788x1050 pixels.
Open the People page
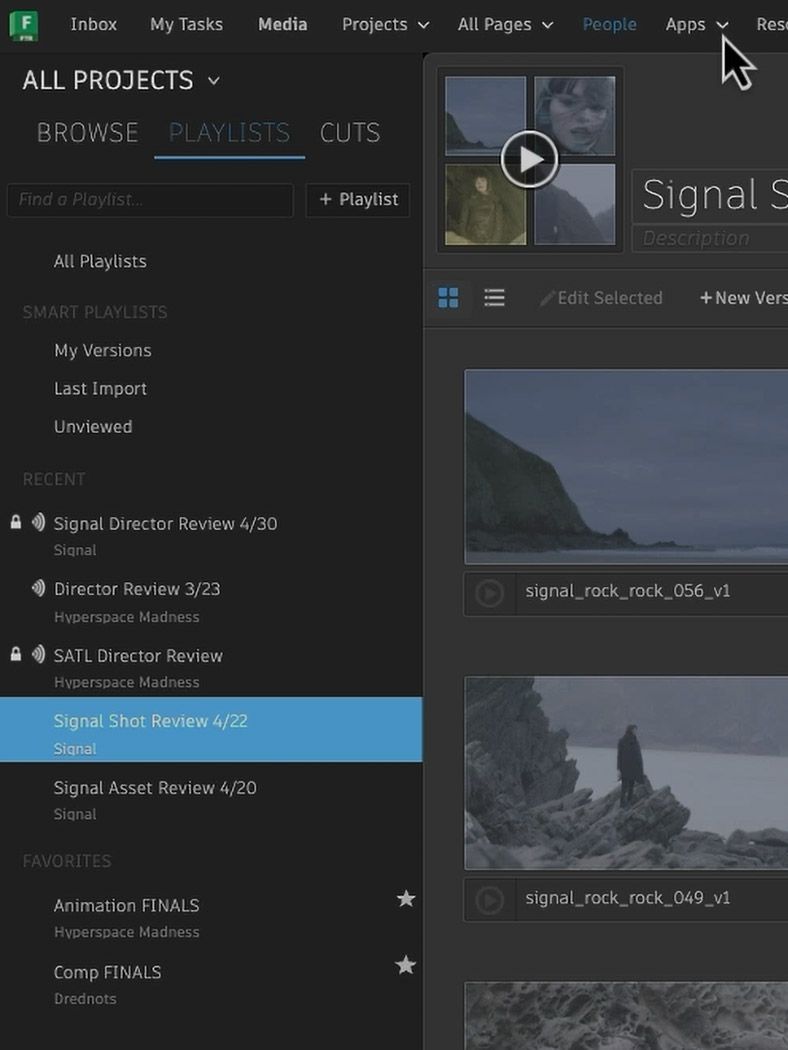click(609, 25)
